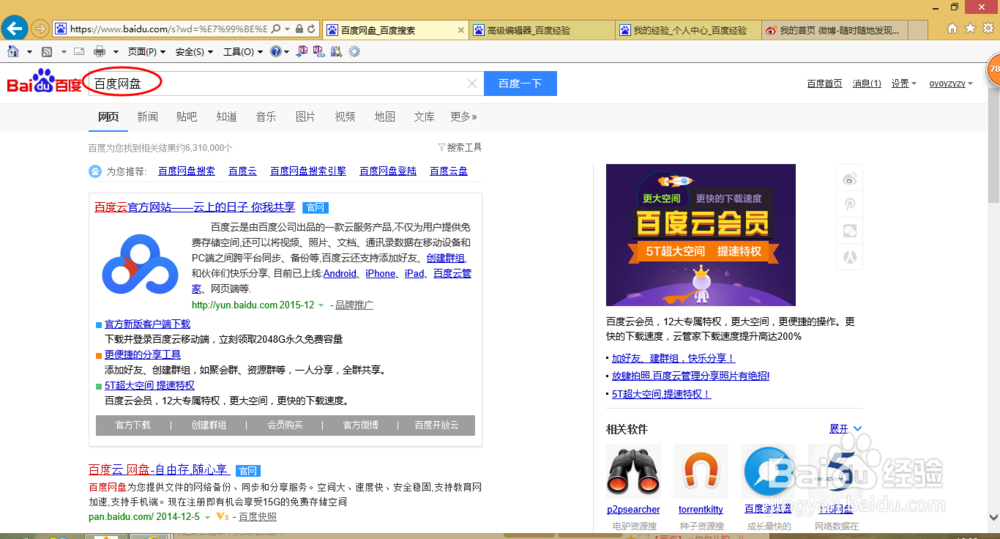Click the browser forward arrow button

click(40, 29)
